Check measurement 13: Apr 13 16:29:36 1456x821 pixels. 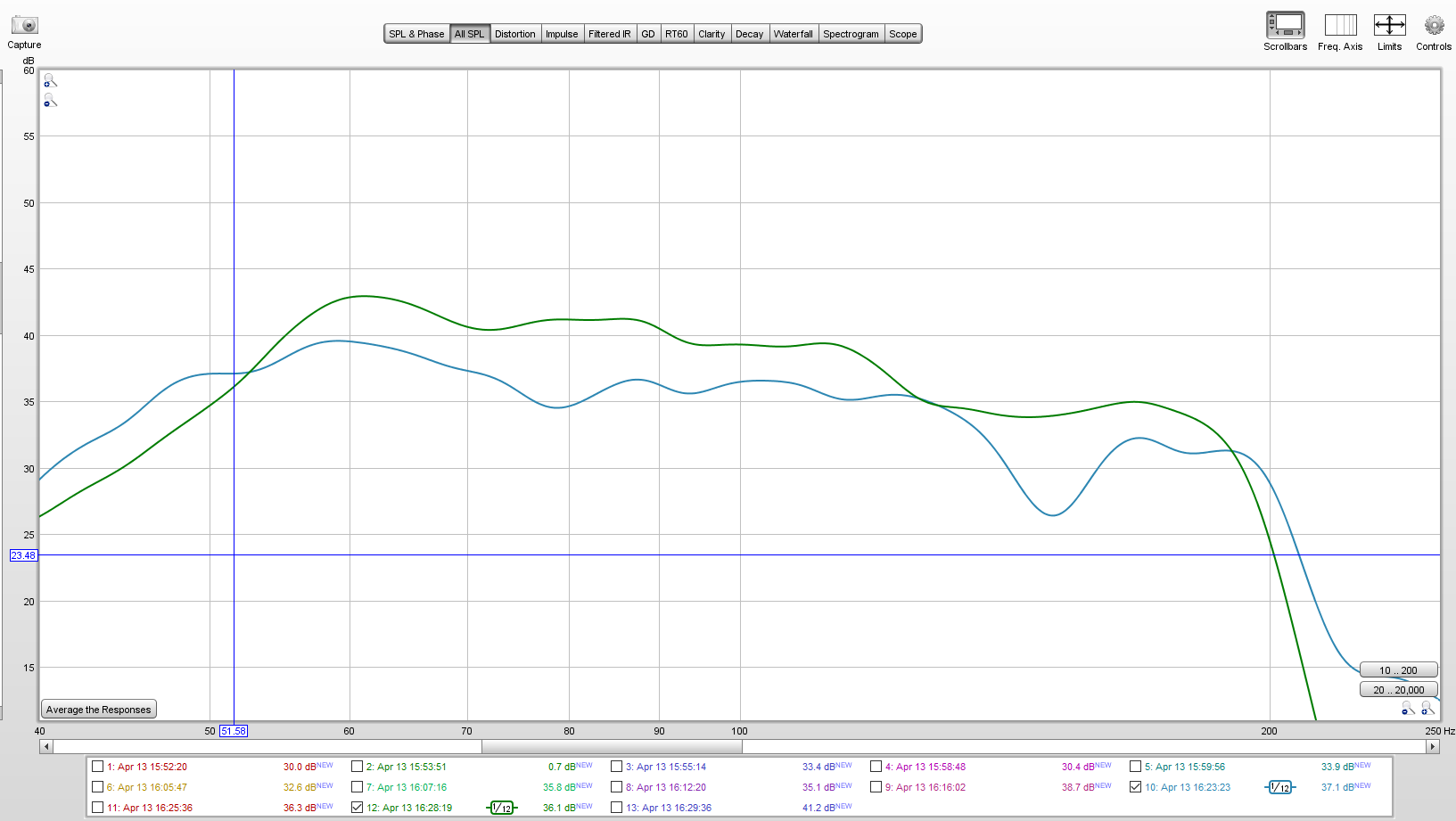(616, 808)
